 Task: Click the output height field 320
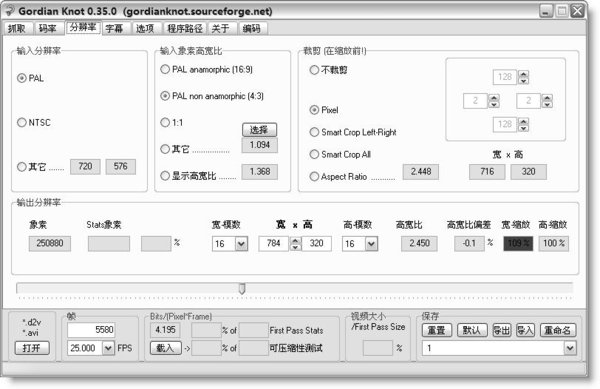pyautogui.click(x=316, y=244)
